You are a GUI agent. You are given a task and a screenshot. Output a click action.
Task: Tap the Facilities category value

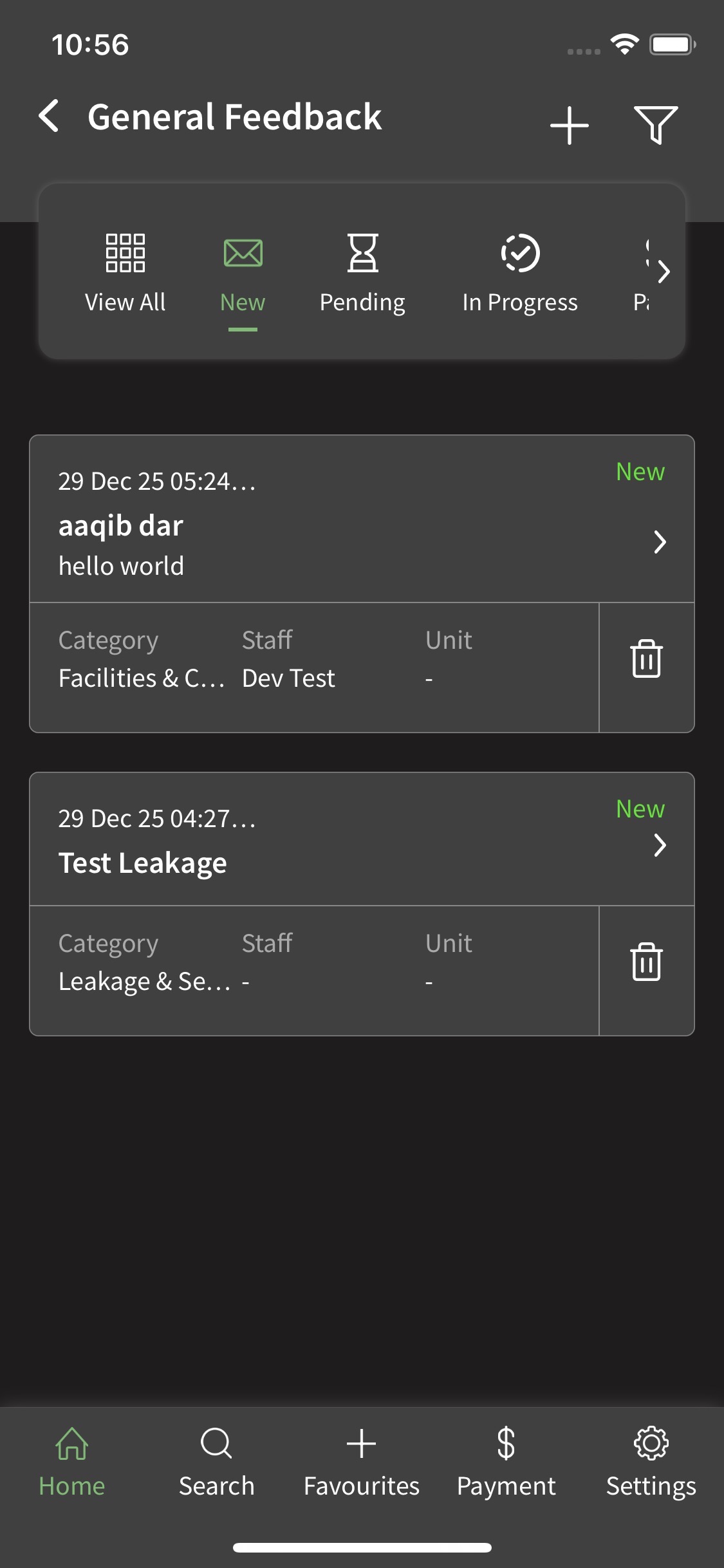(x=142, y=678)
